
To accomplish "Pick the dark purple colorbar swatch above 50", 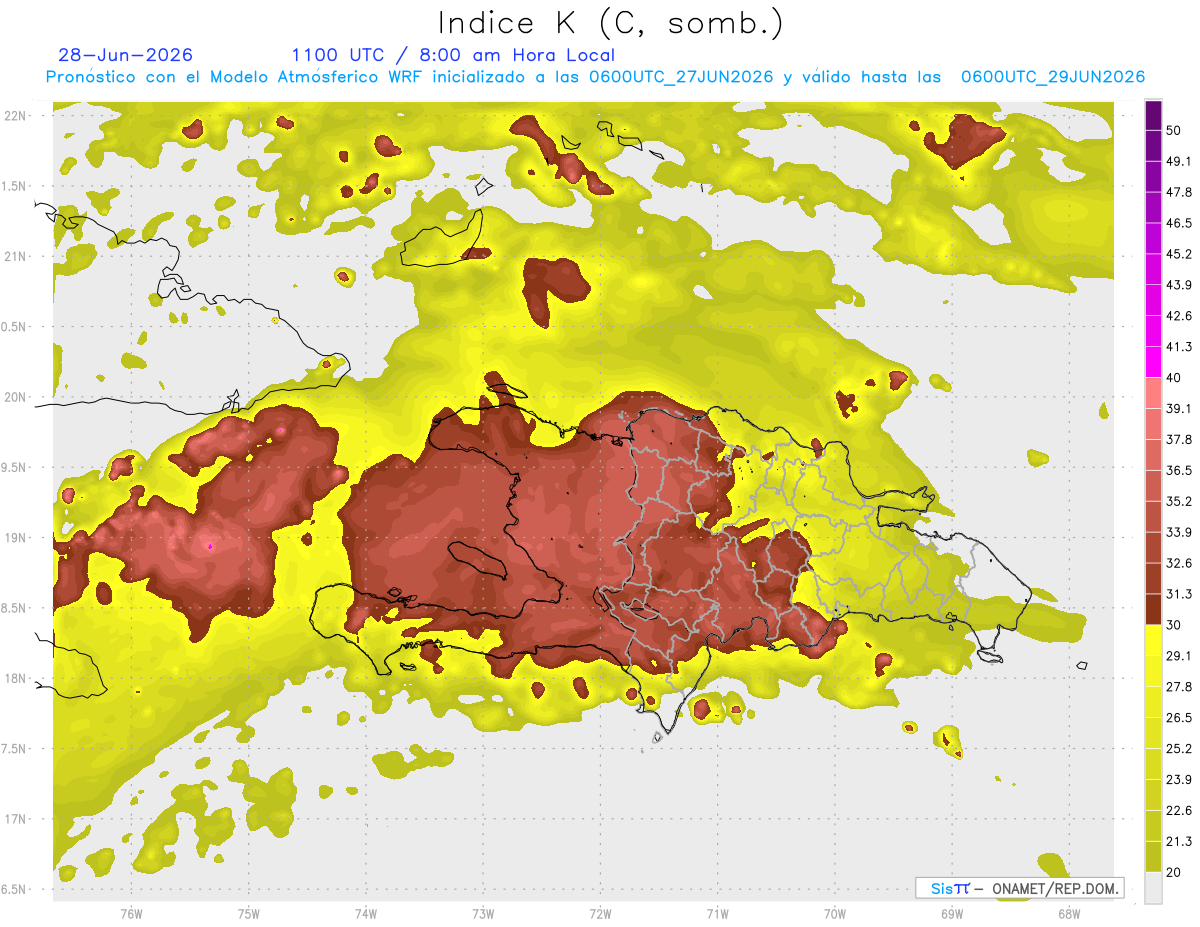I will pyautogui.click(x=1153, y=115).
